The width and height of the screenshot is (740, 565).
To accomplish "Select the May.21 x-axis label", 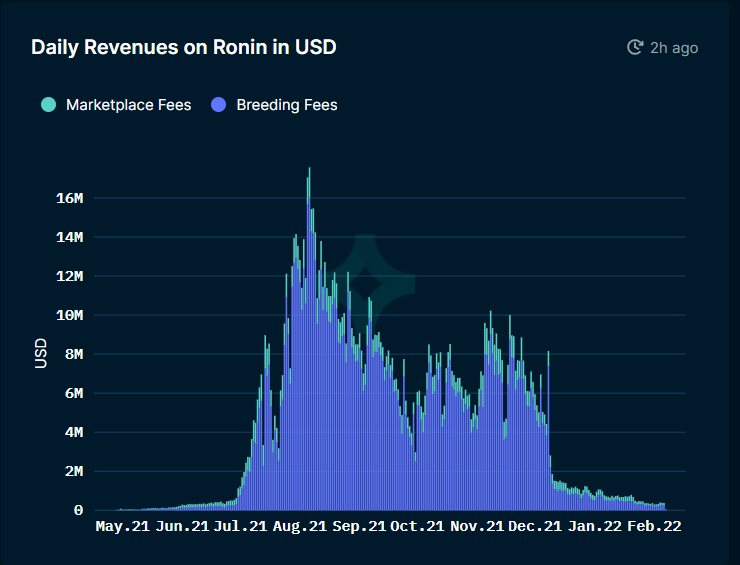I will tap(122, 526).
